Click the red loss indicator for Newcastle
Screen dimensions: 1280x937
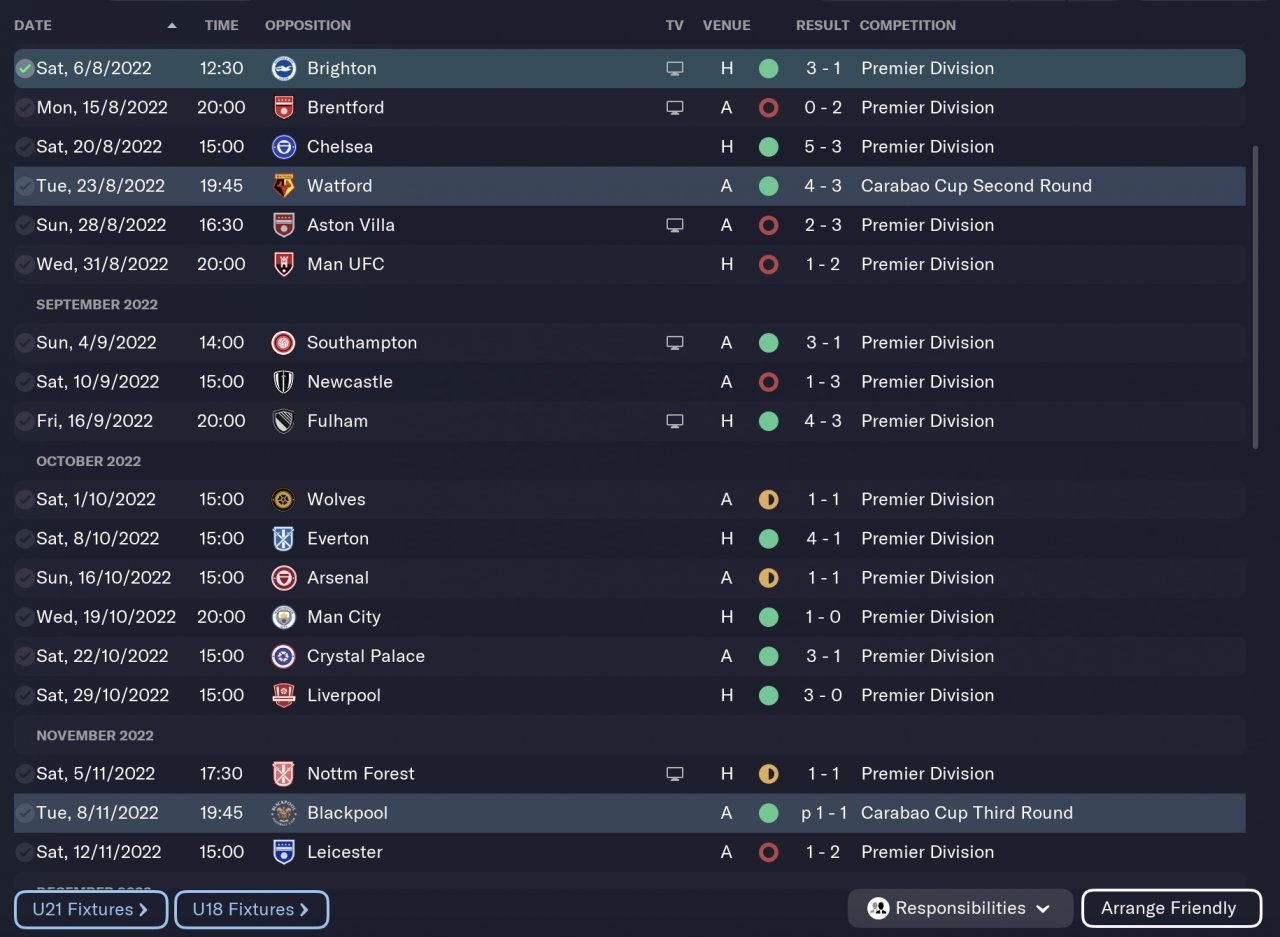pyautogui.click(x=768, y=382)
